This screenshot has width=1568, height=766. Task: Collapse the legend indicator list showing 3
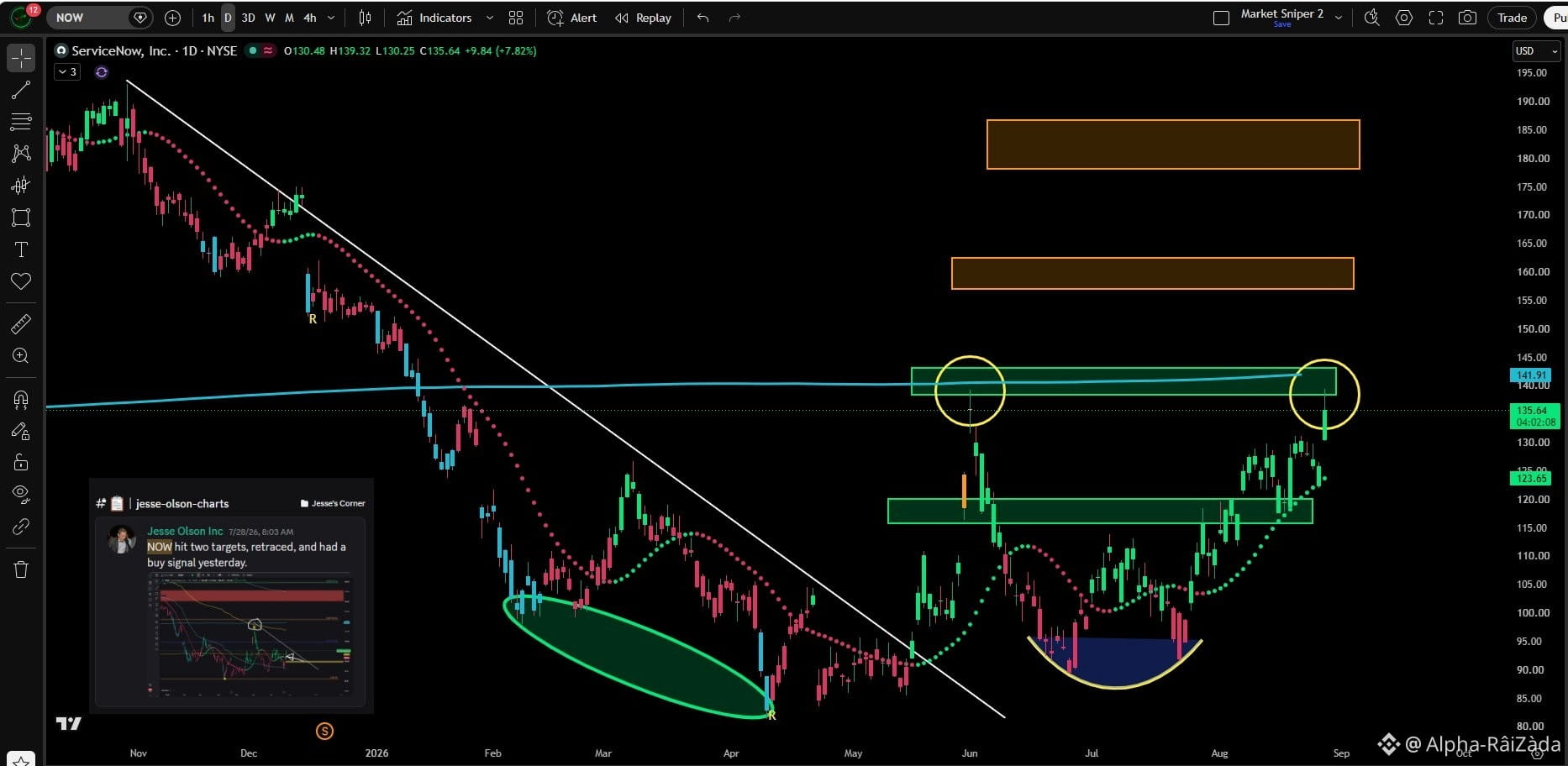tap(66, 72)
